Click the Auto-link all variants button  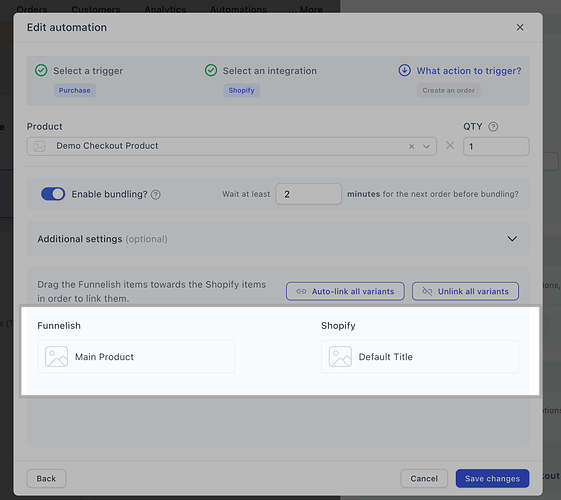(x=345, y=291)
